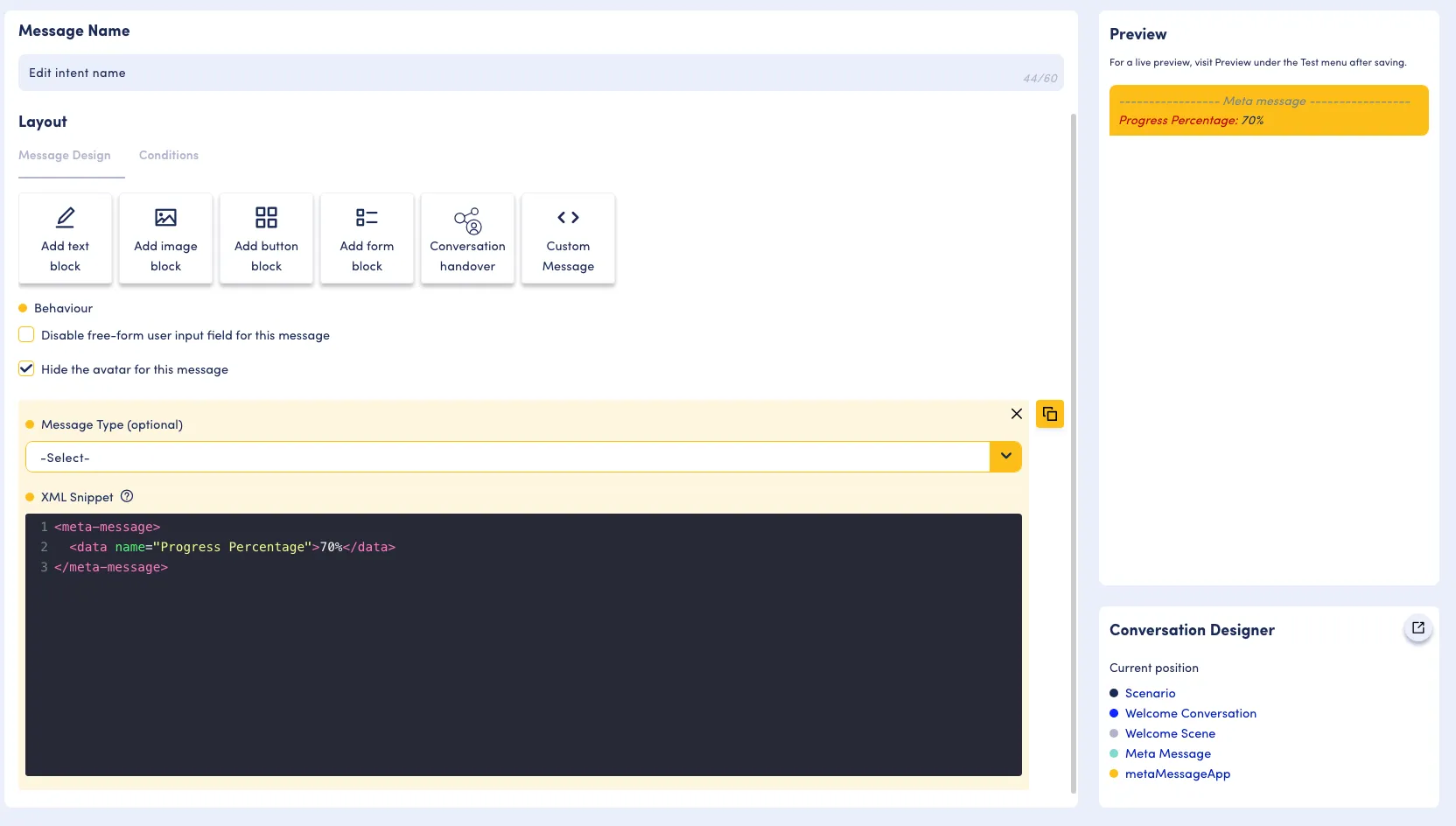Click the 'Add text block' label
The width and height of the screenshot is (1456, 826).
65,256
